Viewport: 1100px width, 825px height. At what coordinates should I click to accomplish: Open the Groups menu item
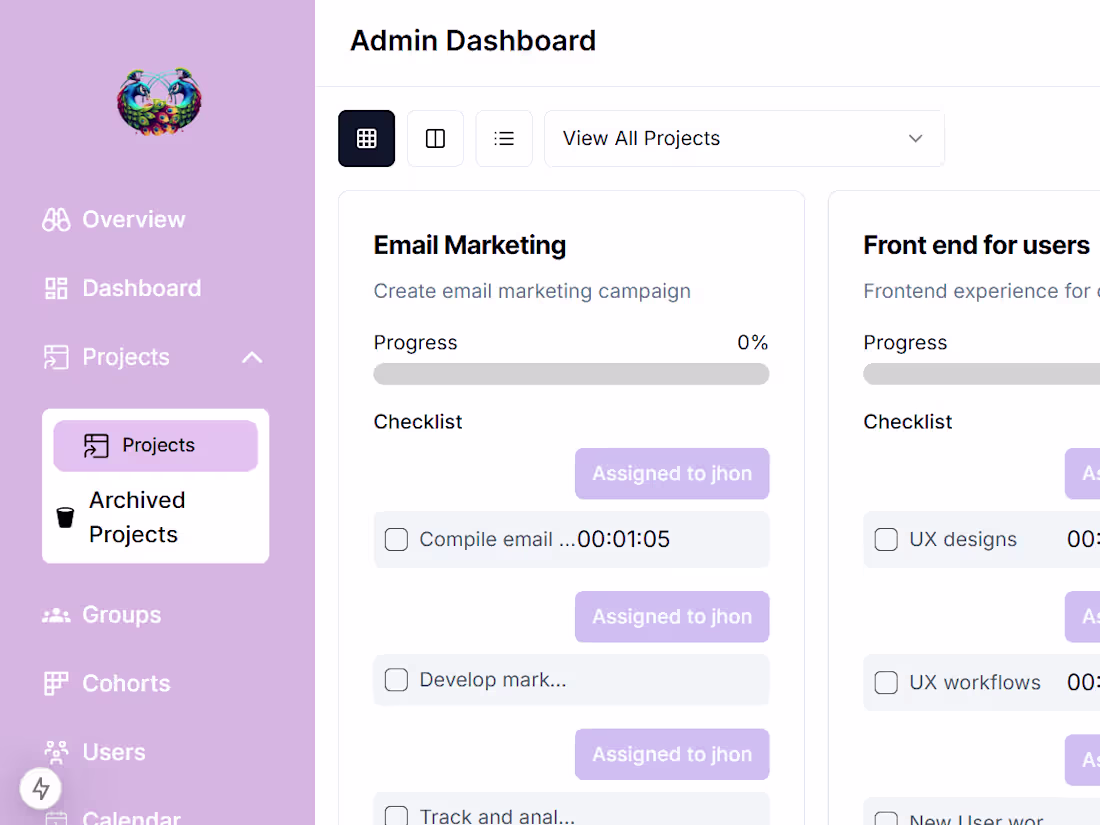[102, 615]
